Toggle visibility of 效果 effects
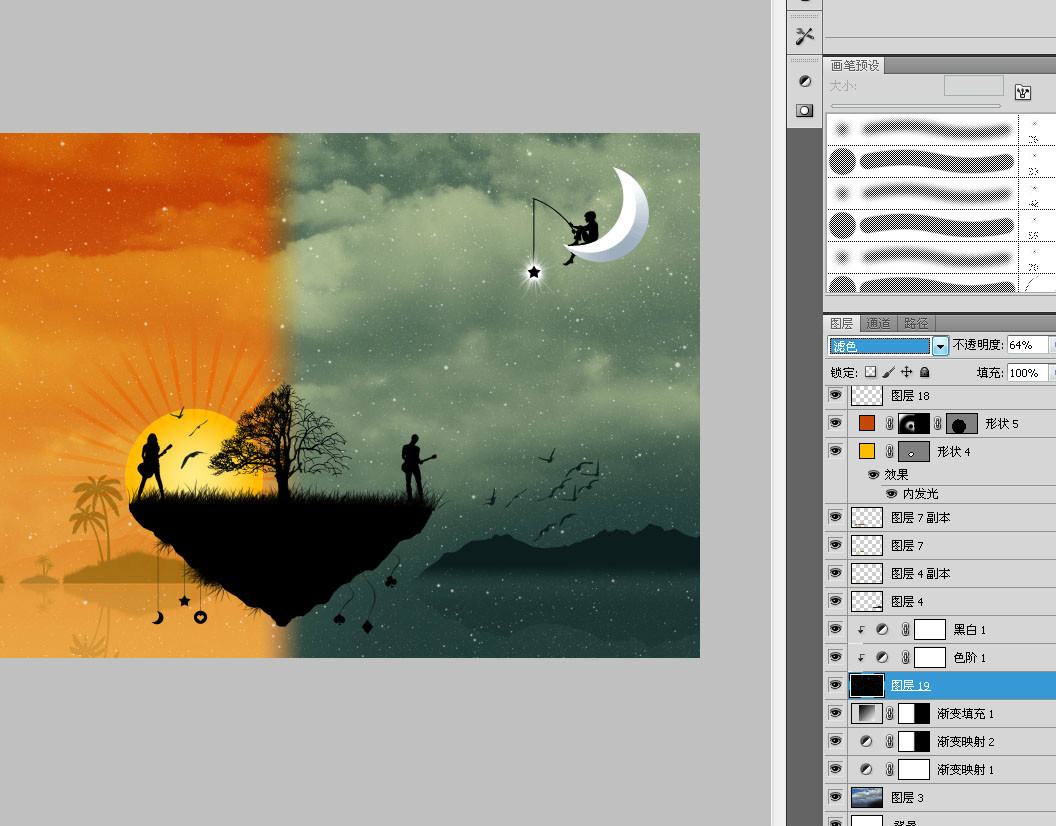 873,474
